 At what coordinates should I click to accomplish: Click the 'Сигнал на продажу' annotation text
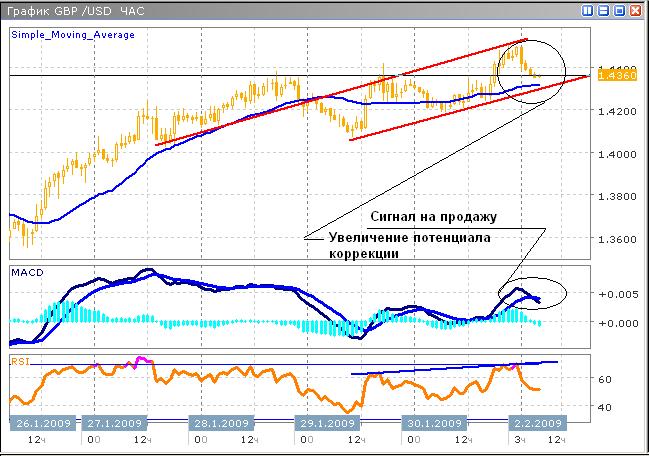coord(434,216)
